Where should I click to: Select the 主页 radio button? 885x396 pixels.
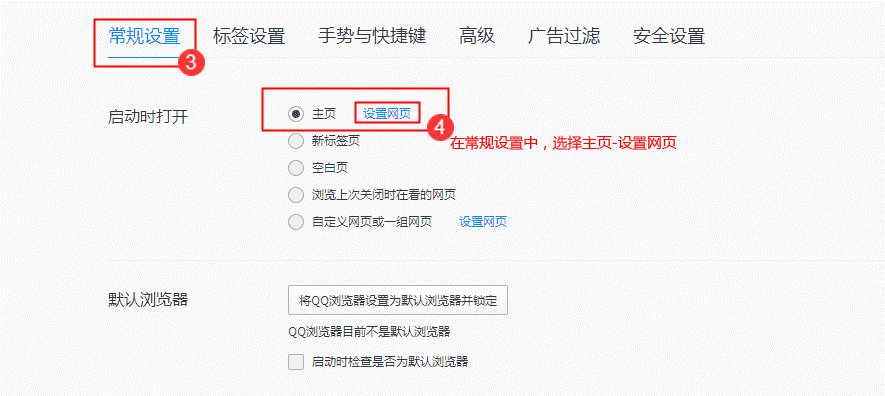coord(296,114)
